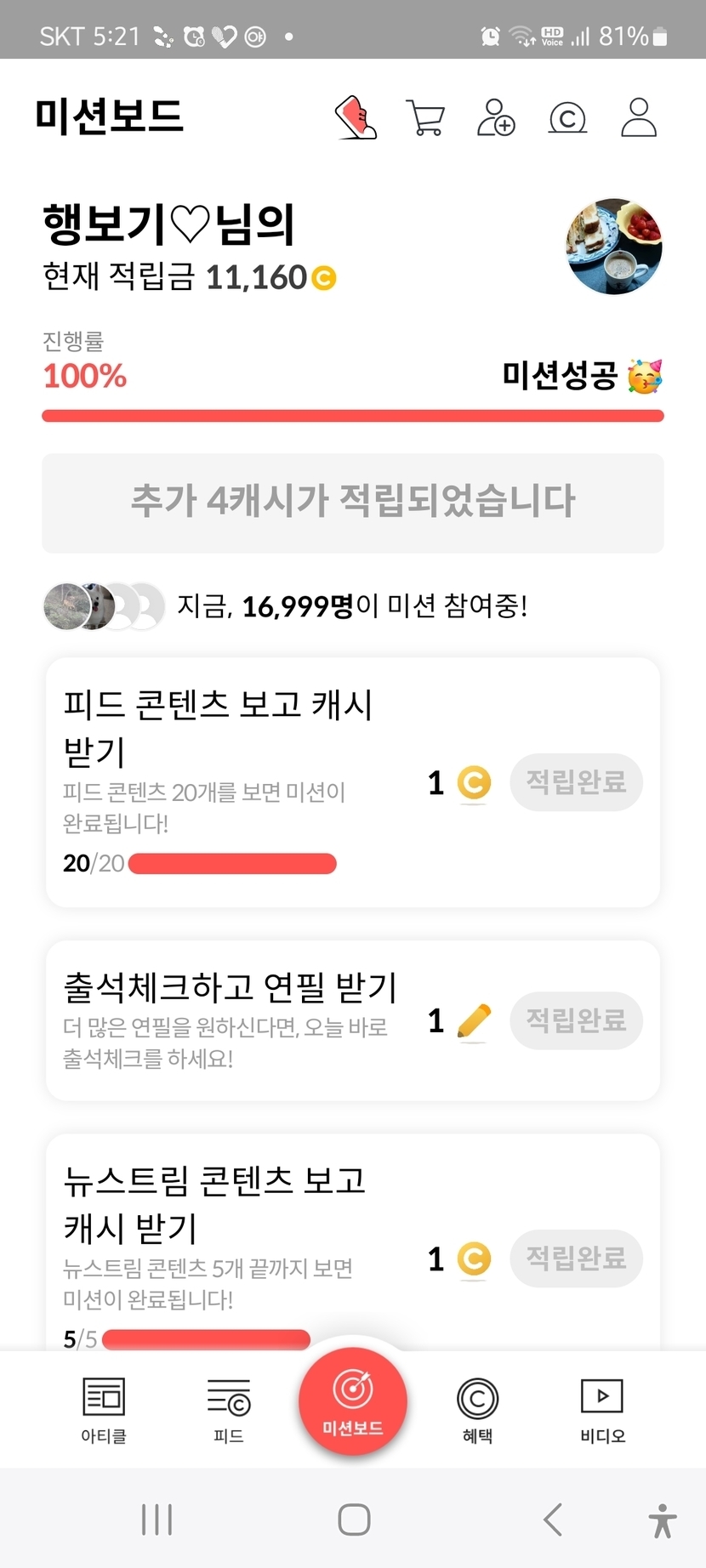
Task: Tap the 100% mission progress bar
Action: 353,416
